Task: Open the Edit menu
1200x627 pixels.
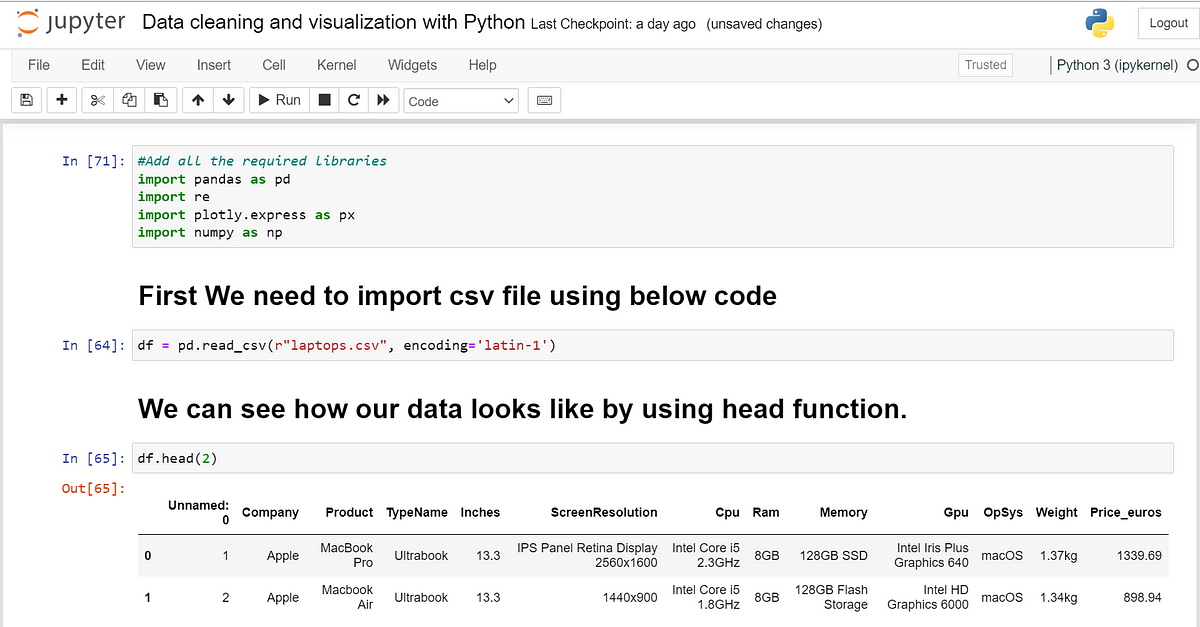Action: coord(93,65)
